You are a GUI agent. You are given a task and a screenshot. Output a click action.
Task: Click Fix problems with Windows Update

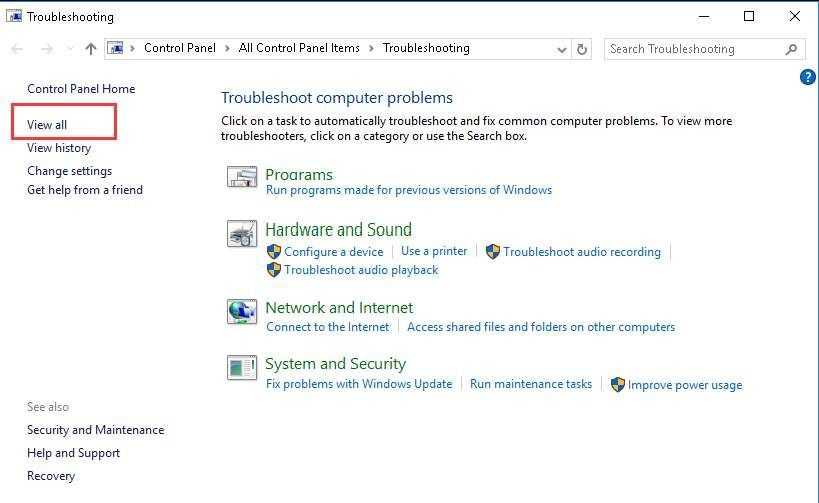coord(359,384)
